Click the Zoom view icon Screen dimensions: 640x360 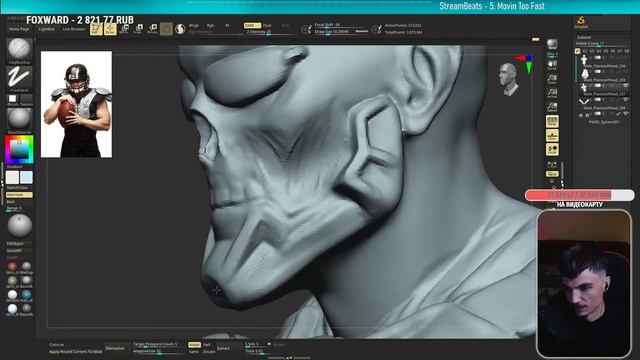pos(552,79)
